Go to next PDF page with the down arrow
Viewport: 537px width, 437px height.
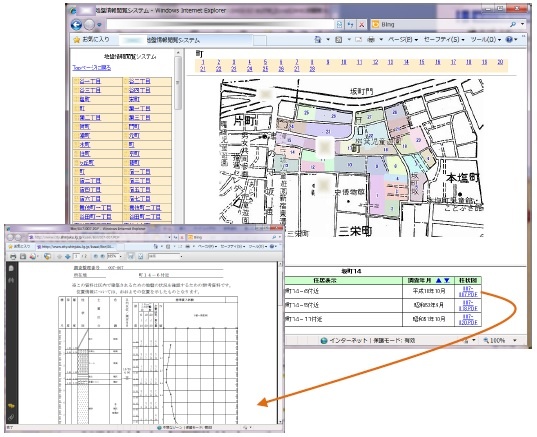point(68,256)
